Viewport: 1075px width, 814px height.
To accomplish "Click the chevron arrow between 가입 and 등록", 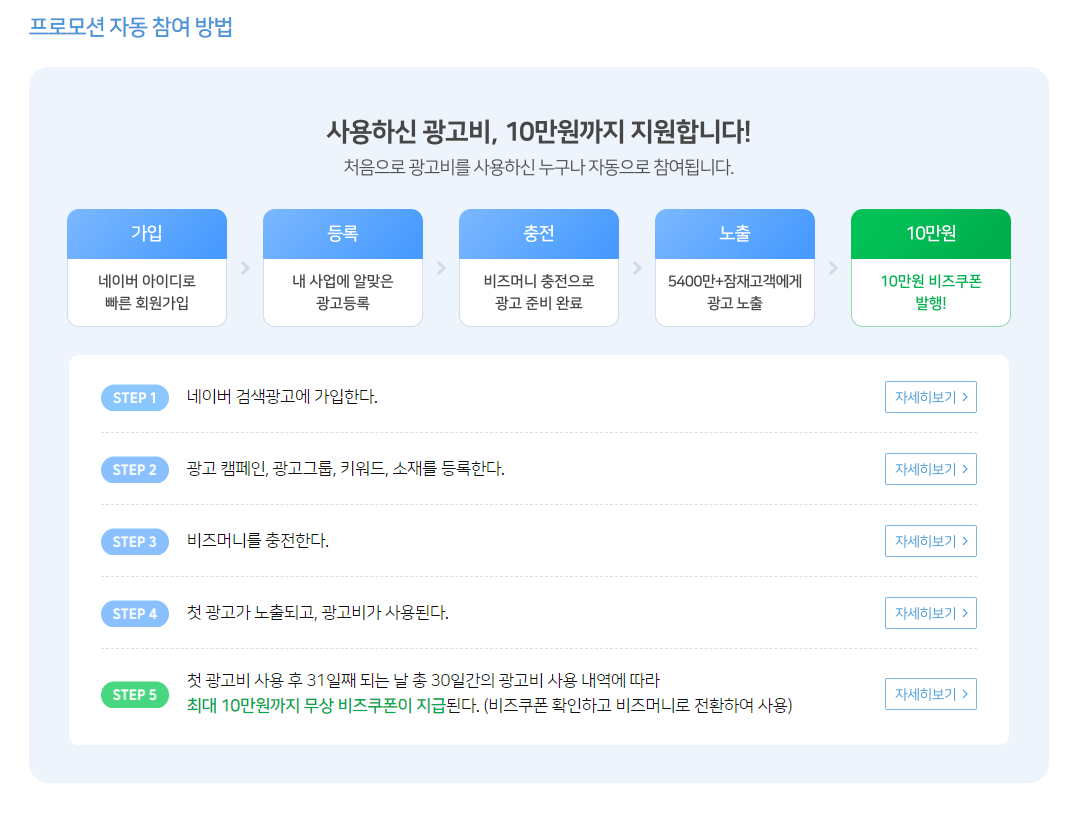I will coord(245,268).
